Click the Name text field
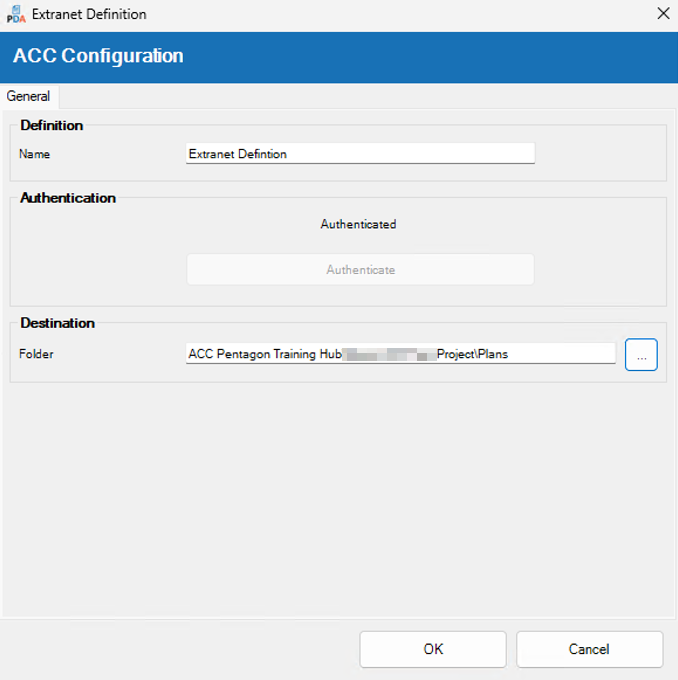The height and width of the screenshot is (680, 678). coord(360,154)
